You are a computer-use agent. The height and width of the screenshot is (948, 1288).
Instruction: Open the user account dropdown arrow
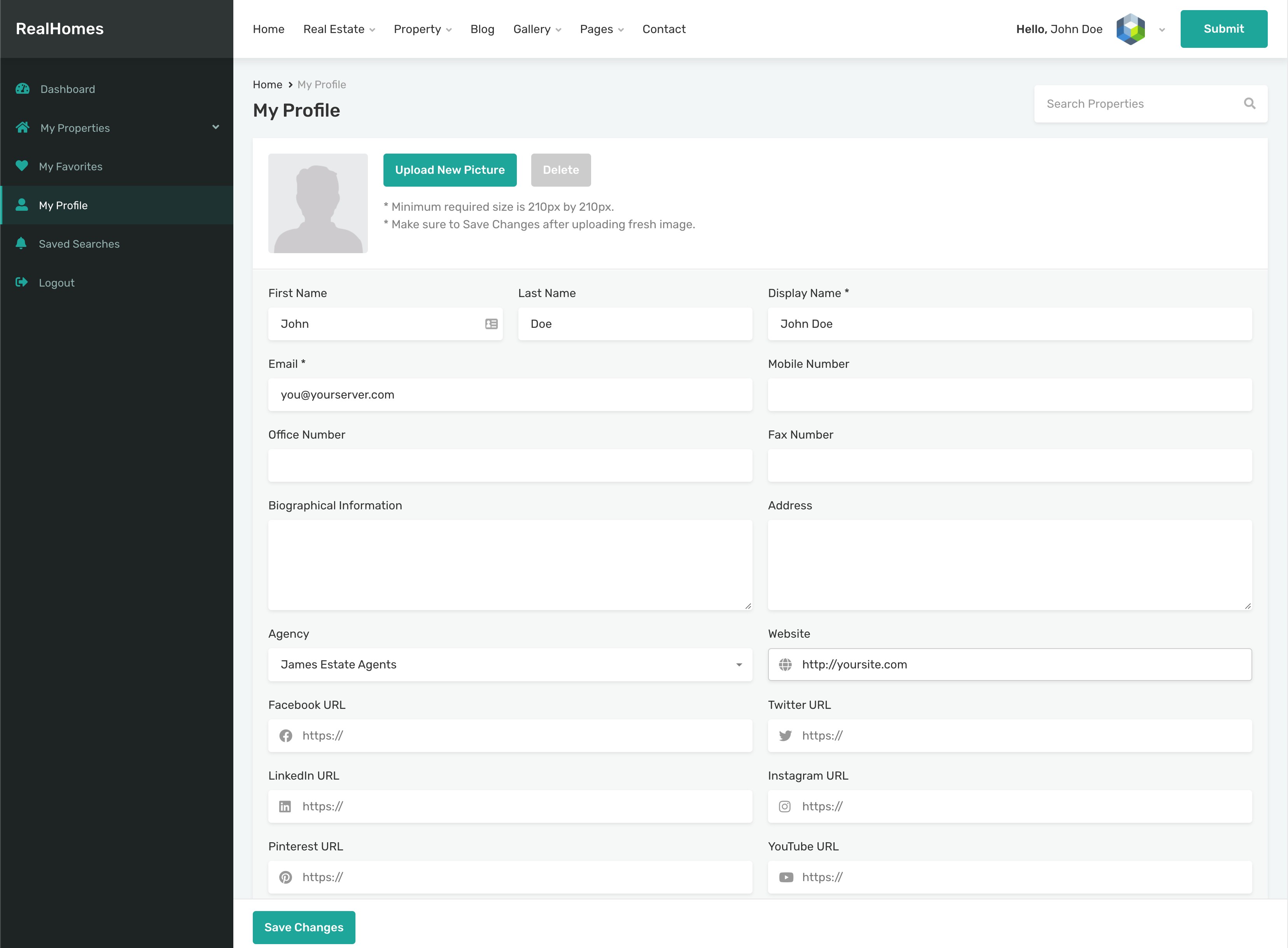1162,30
